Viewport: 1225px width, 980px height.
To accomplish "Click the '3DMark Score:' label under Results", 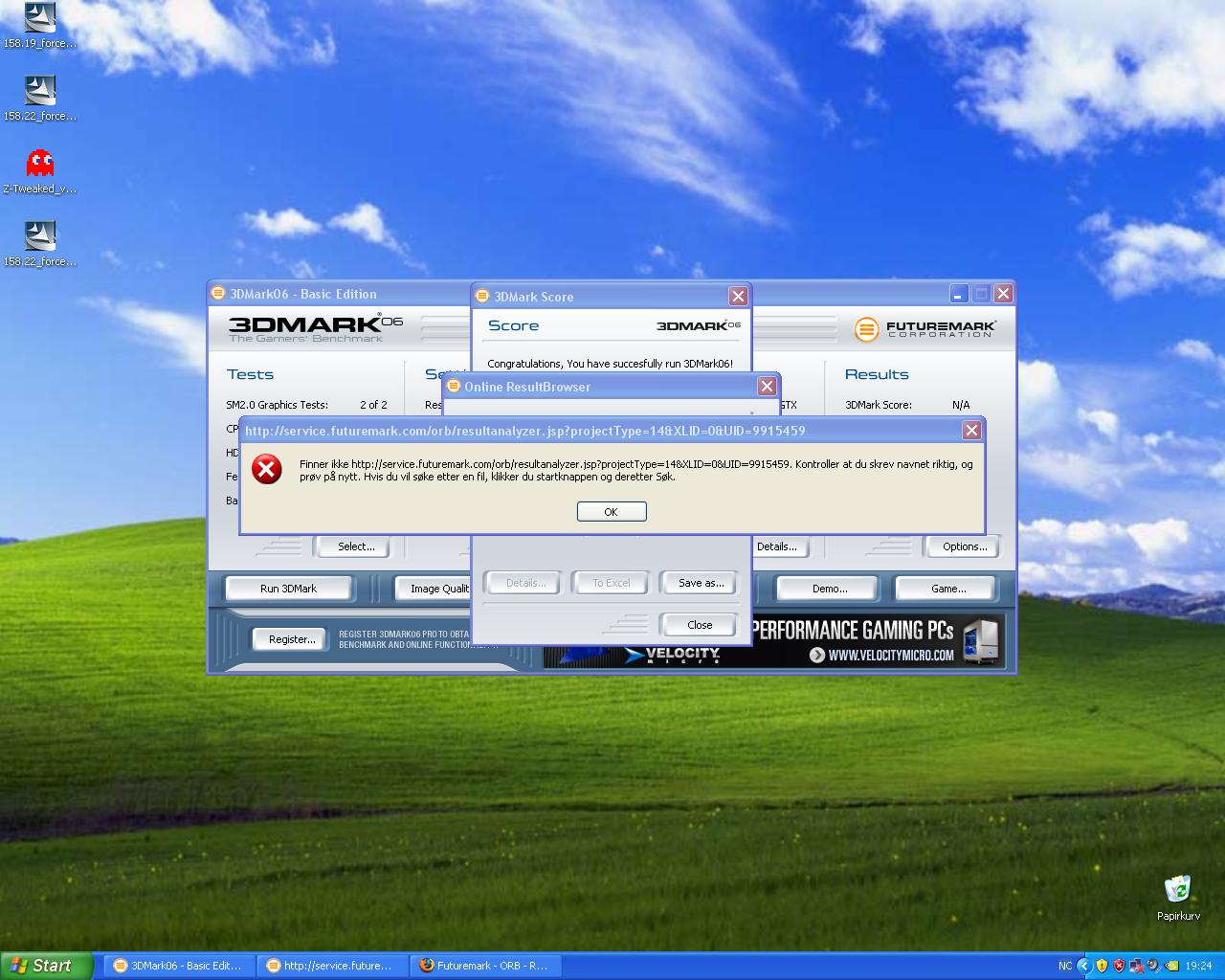I will [879, 405].
